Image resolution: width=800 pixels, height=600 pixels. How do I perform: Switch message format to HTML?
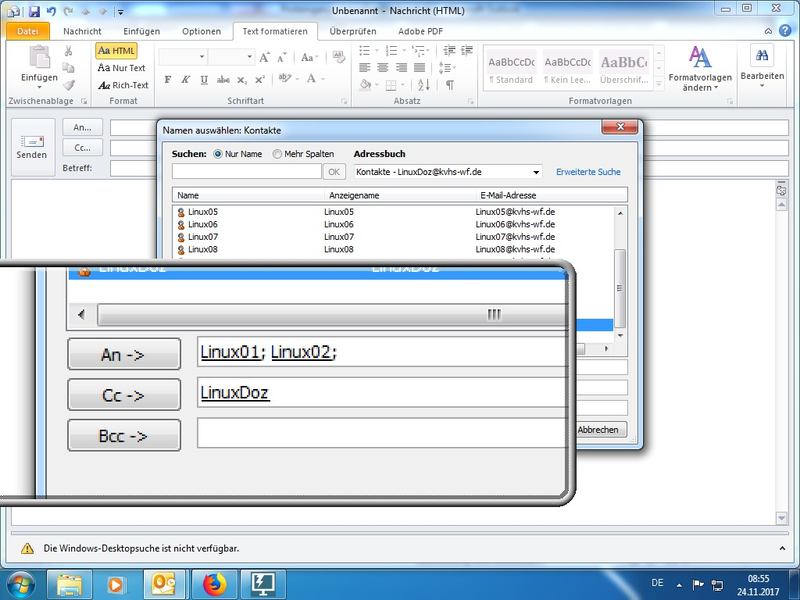click(x=117, y=50)
